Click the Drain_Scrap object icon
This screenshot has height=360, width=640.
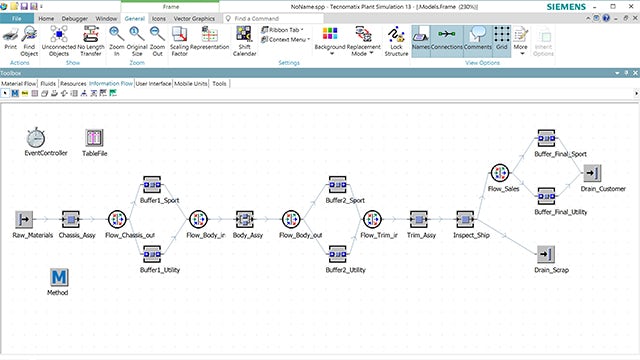coord(546,254)
